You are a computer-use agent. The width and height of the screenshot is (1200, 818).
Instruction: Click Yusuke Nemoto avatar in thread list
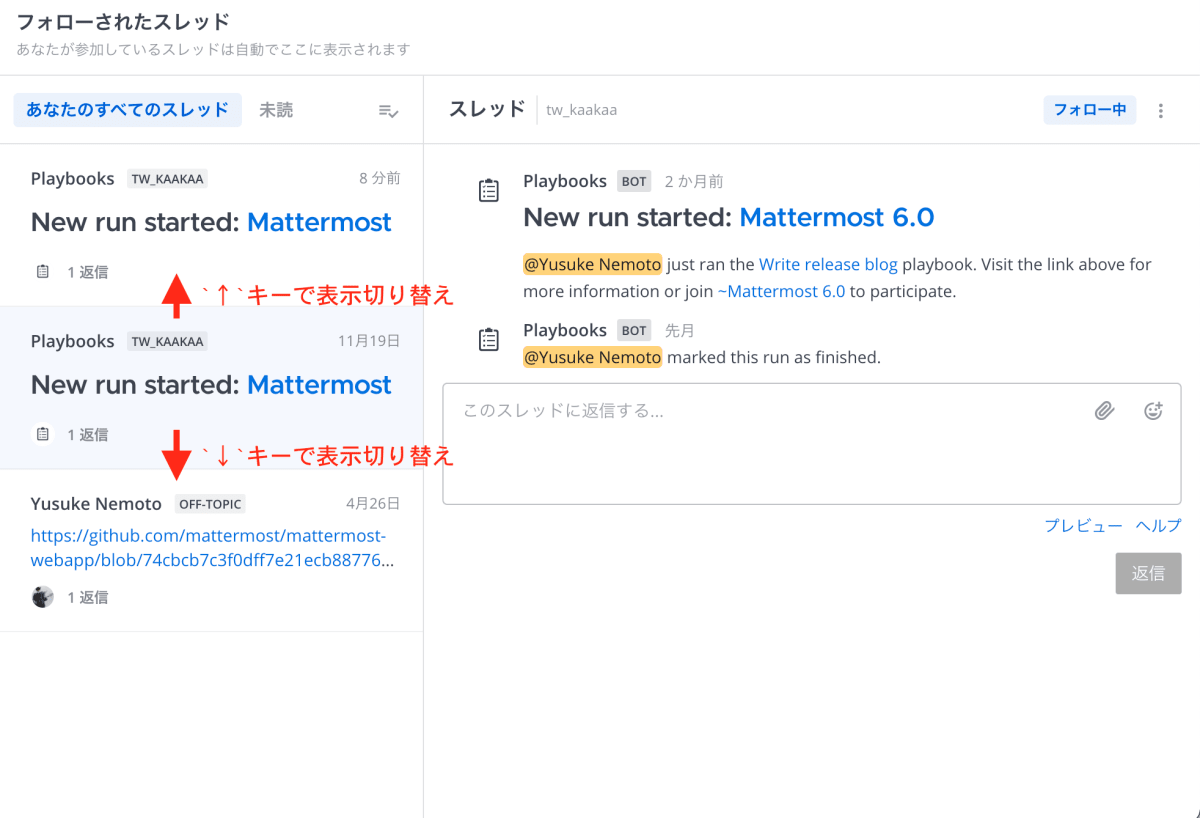point(42,597)
